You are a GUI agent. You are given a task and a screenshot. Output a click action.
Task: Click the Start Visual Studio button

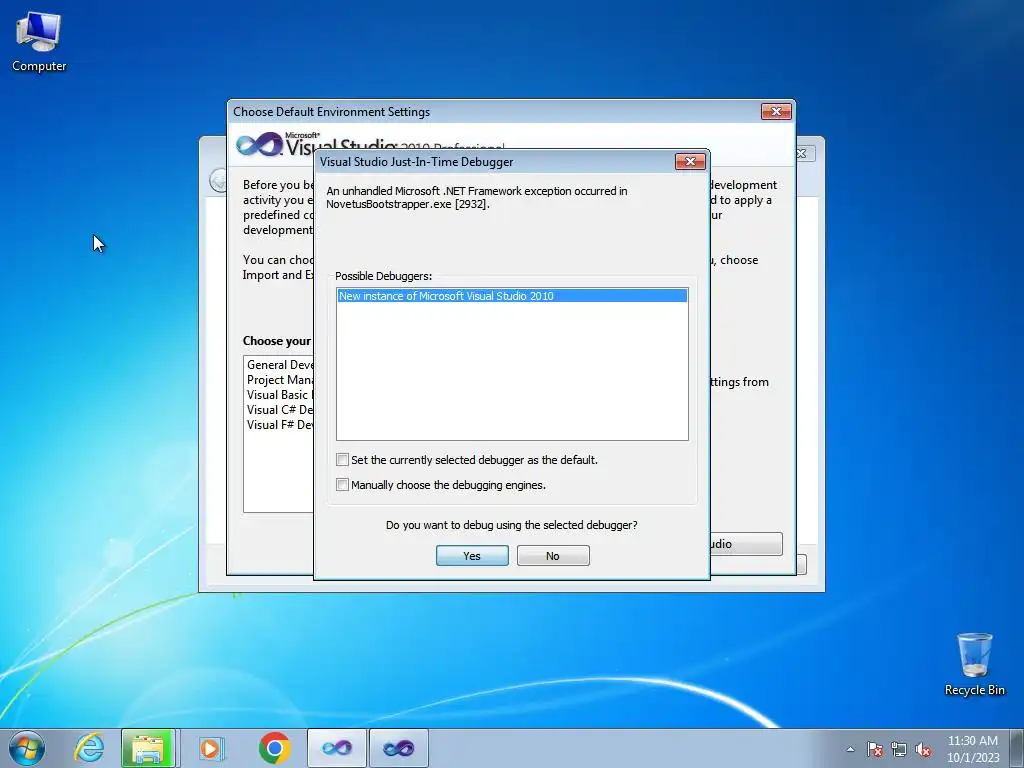tap(746, 544)
